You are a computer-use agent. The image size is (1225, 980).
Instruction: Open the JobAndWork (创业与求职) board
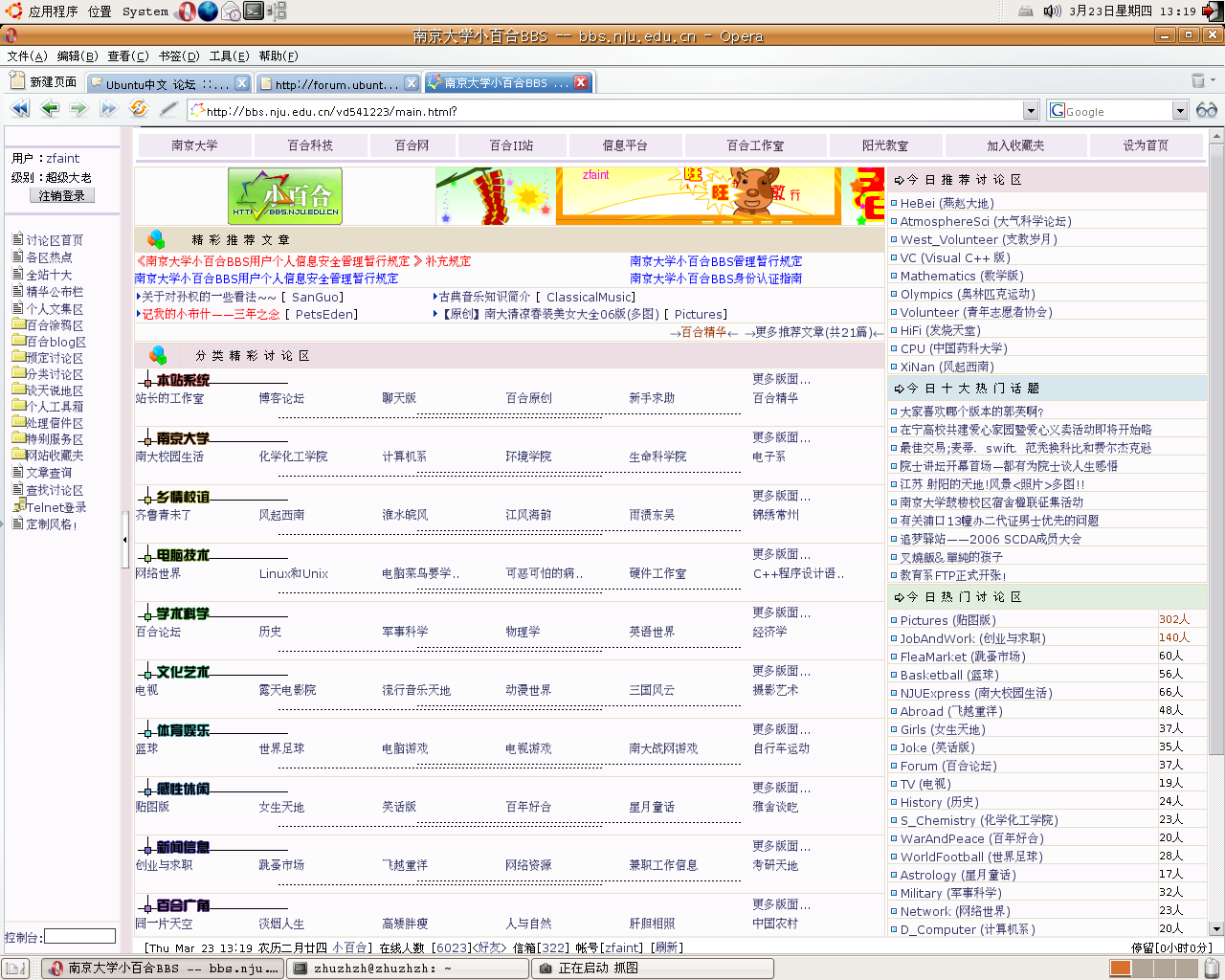(972, 638)
